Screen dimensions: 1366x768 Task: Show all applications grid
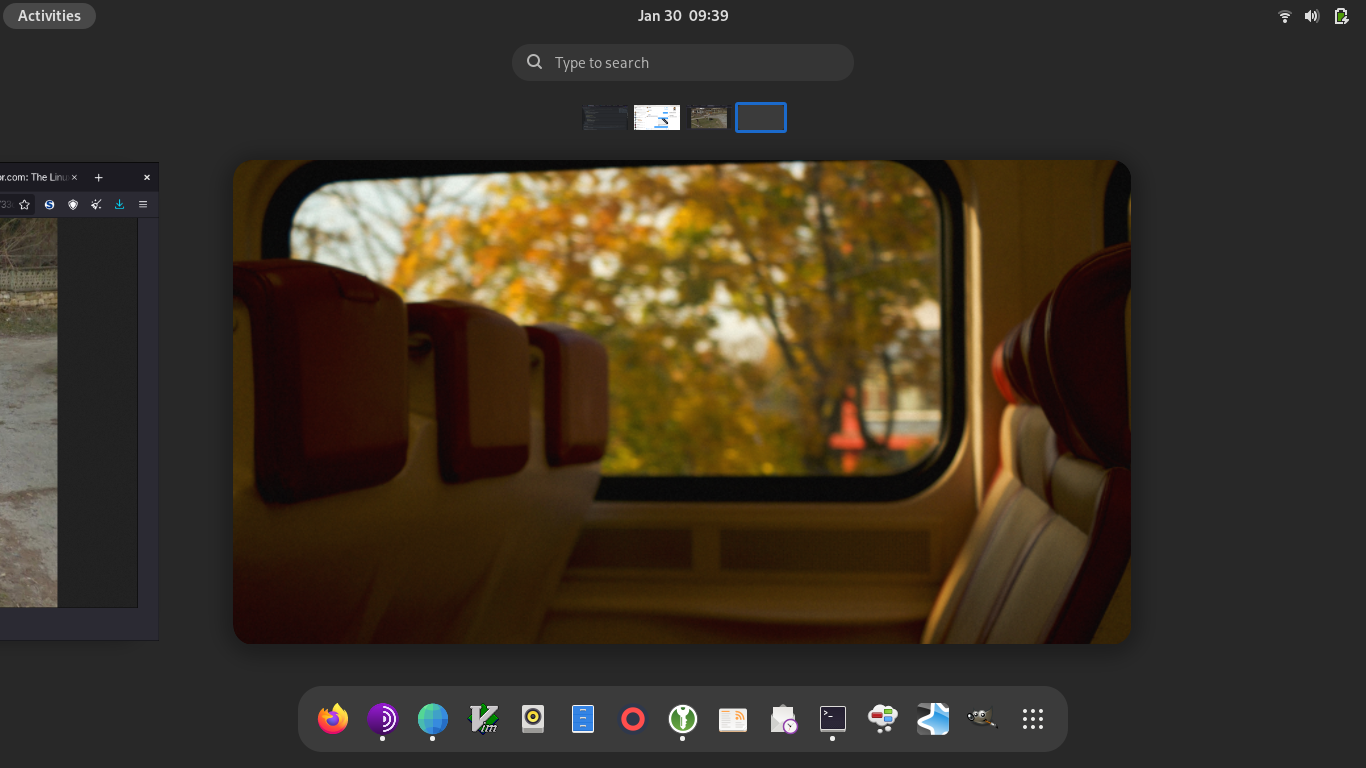point(1033,719)
